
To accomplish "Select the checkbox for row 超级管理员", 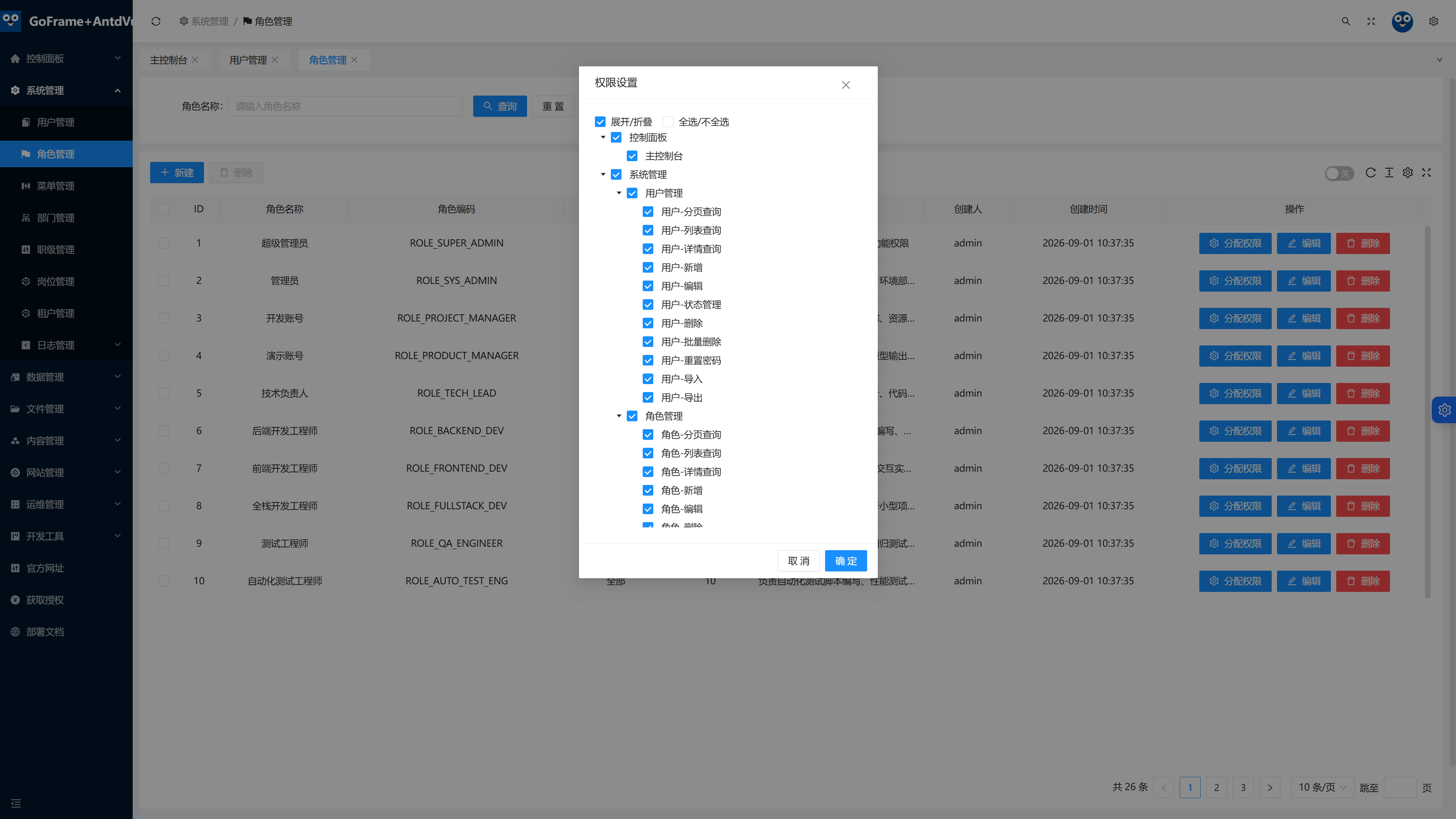I will click(164, 243).
